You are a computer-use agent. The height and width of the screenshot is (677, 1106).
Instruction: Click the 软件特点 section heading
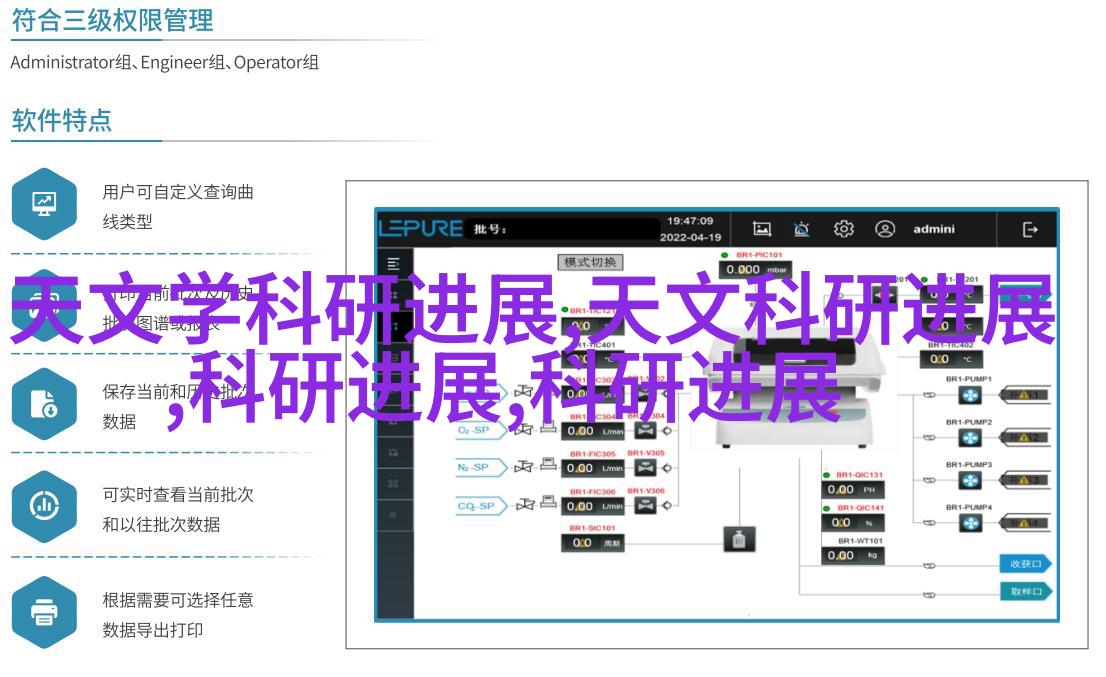click(62, 121)
